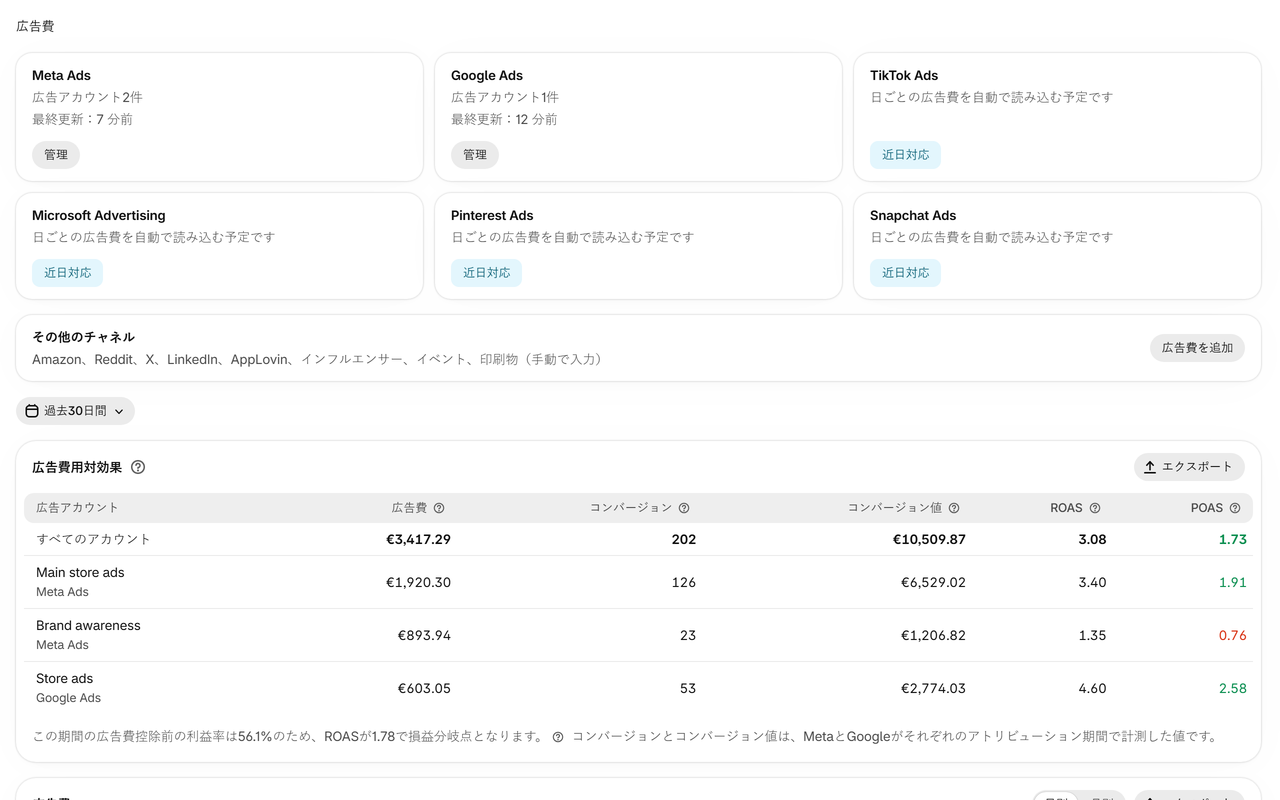Click the red POAS value 0.76
Image resolution: width=1280 pixels, height=800 pixels.
tap(1232, 635)
